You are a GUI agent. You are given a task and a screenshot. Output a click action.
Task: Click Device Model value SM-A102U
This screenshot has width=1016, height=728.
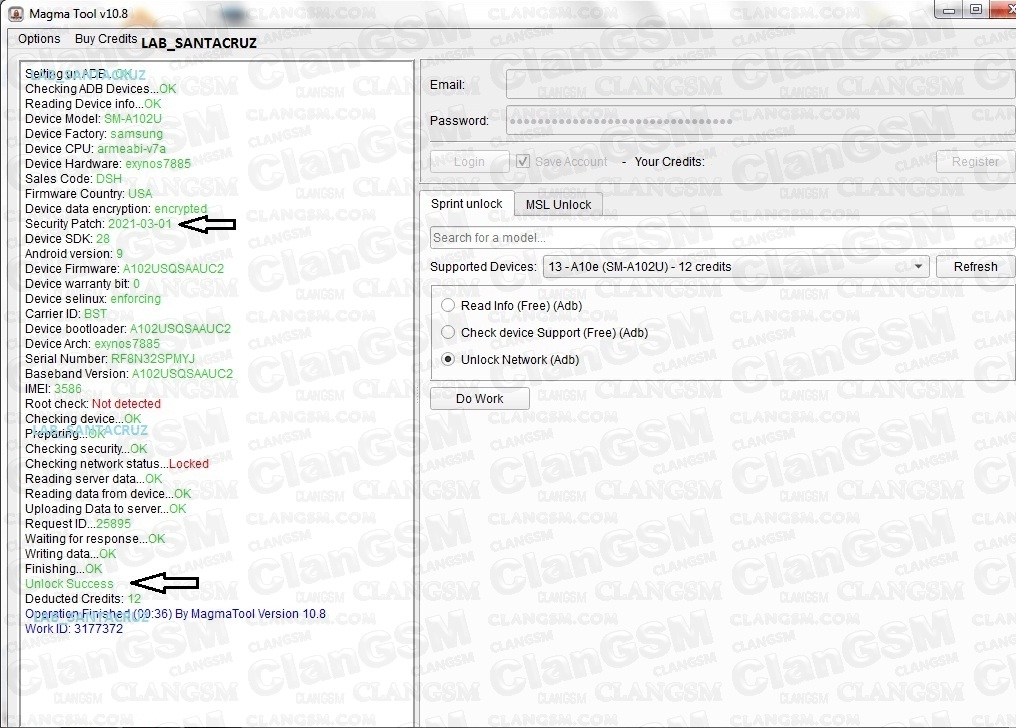point(133,119)
